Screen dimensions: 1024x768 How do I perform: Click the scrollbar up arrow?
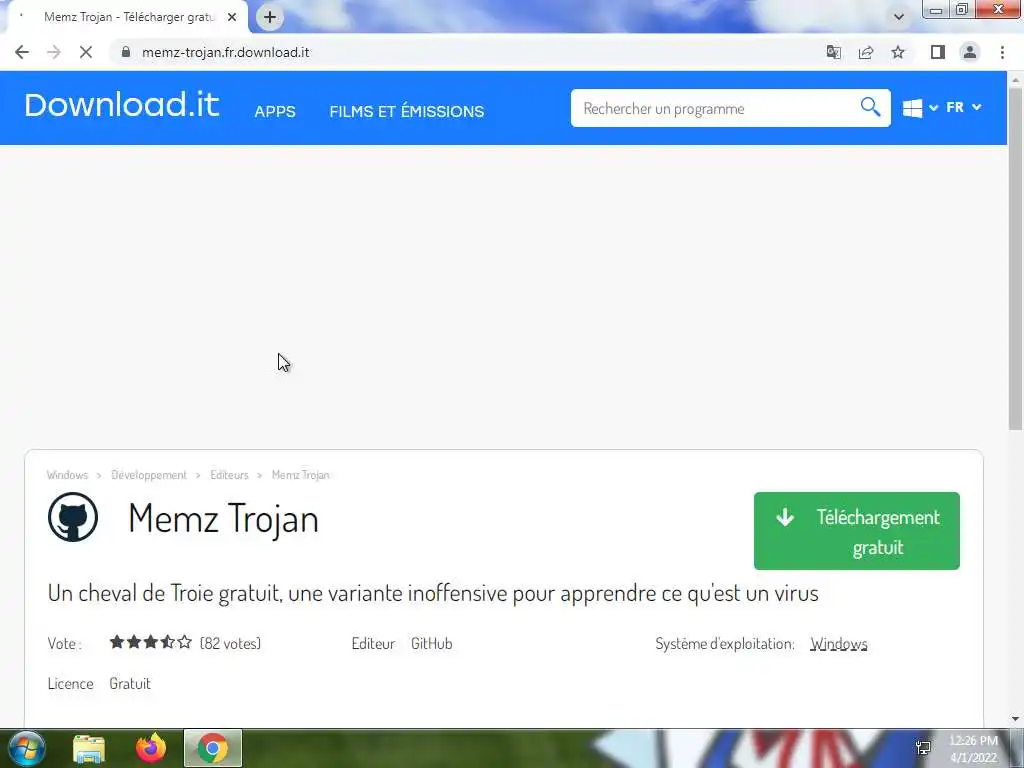pyautogui.click(x=1016, y=80)
